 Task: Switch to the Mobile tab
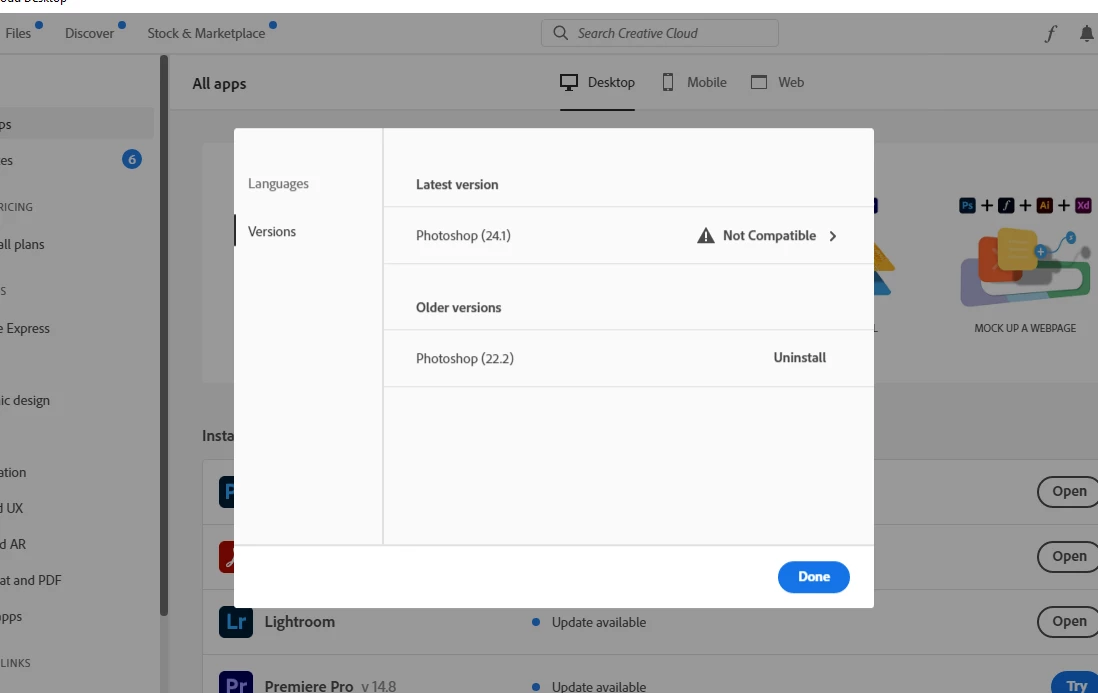tap(695, 83)
